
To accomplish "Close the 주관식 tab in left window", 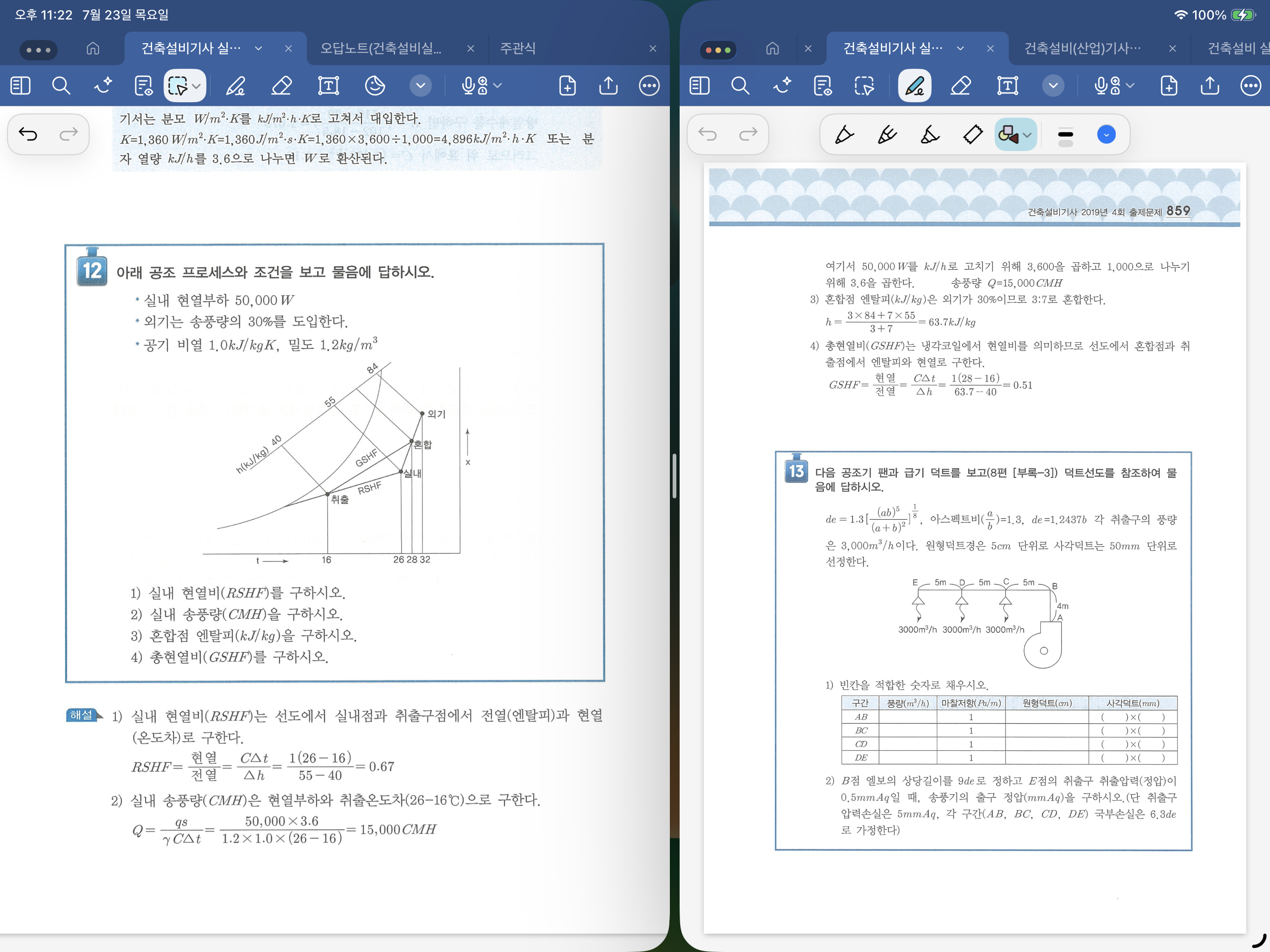I will [x=653, y=49].
